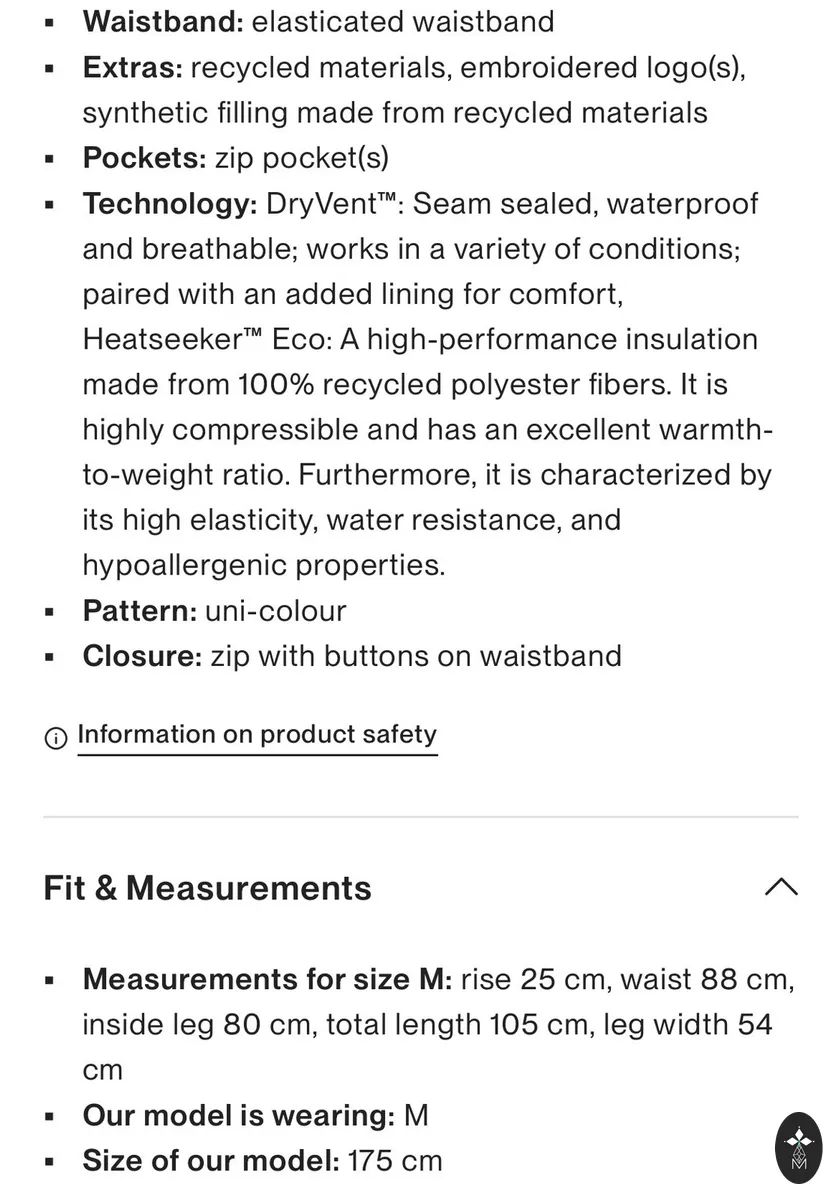Click the bold Pattern label
839x1200 pixels.
click(140, 611)
